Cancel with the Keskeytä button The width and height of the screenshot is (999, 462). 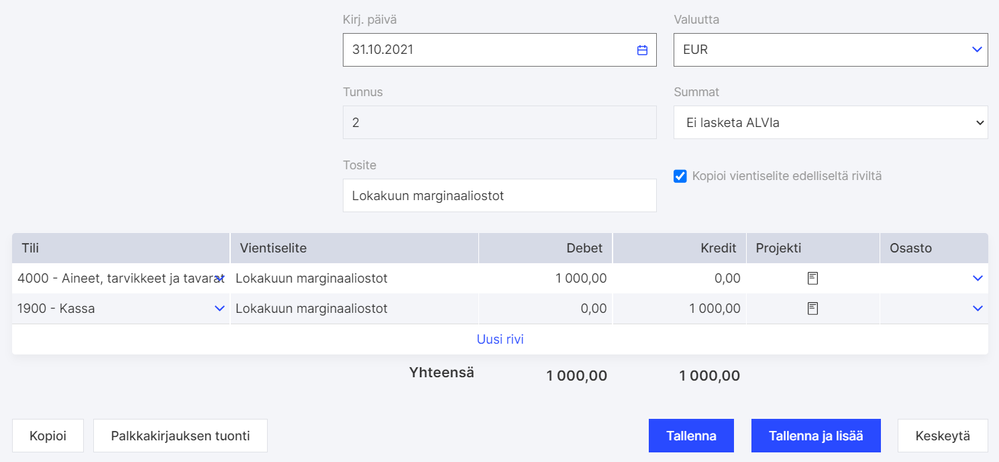point(943,436)
